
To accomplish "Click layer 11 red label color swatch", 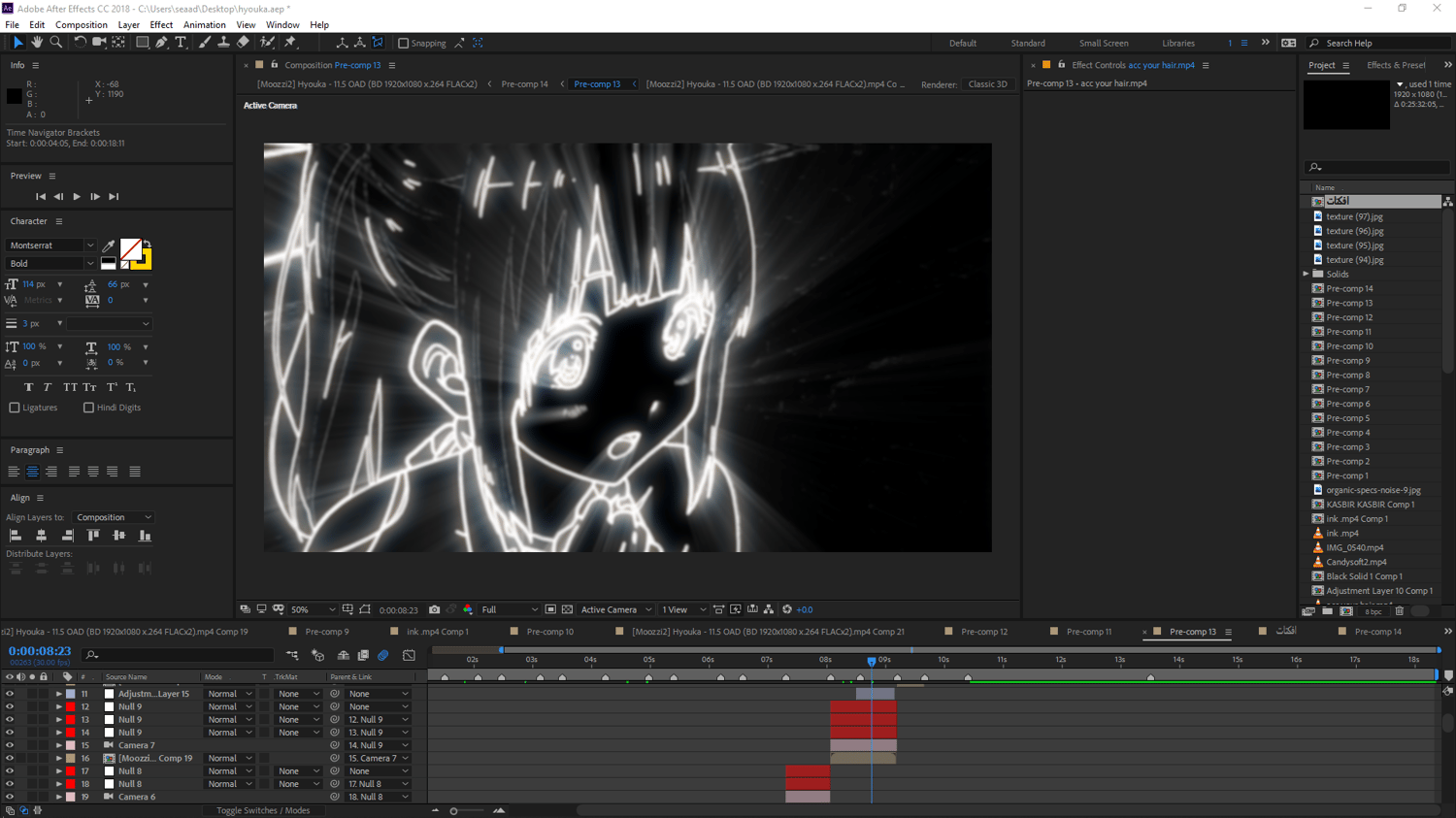I will tap(71, 694).
